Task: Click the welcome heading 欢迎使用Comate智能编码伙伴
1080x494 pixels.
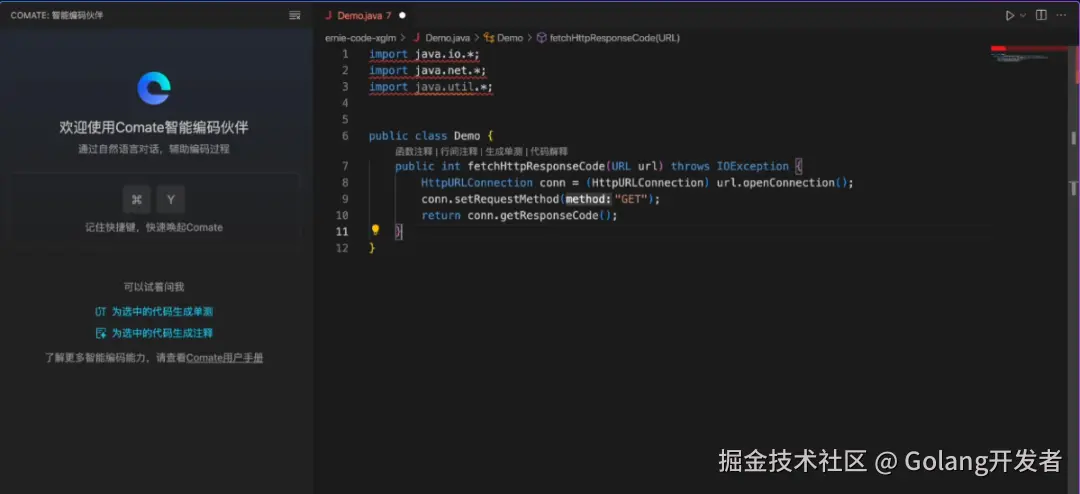Action: click(154, 127)
